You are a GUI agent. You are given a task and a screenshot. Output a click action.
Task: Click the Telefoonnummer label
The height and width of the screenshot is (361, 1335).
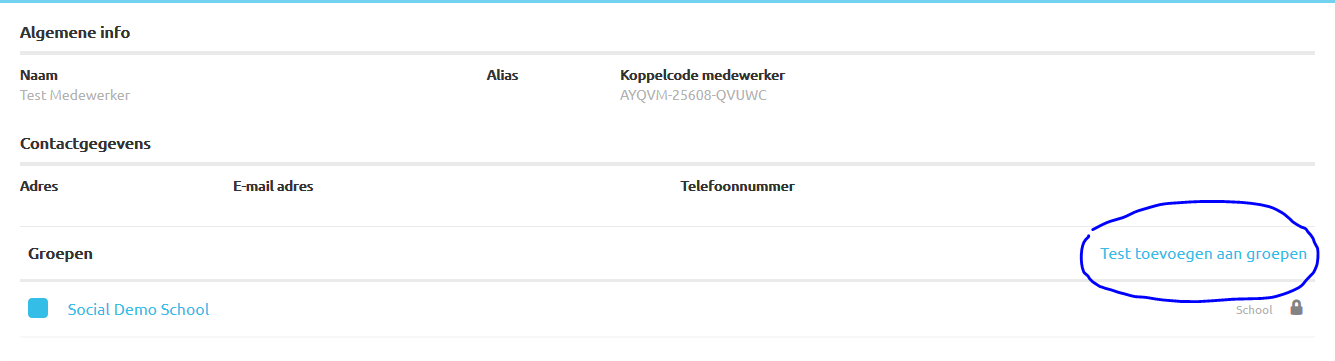pyautogui.click(x=738, y=186)
